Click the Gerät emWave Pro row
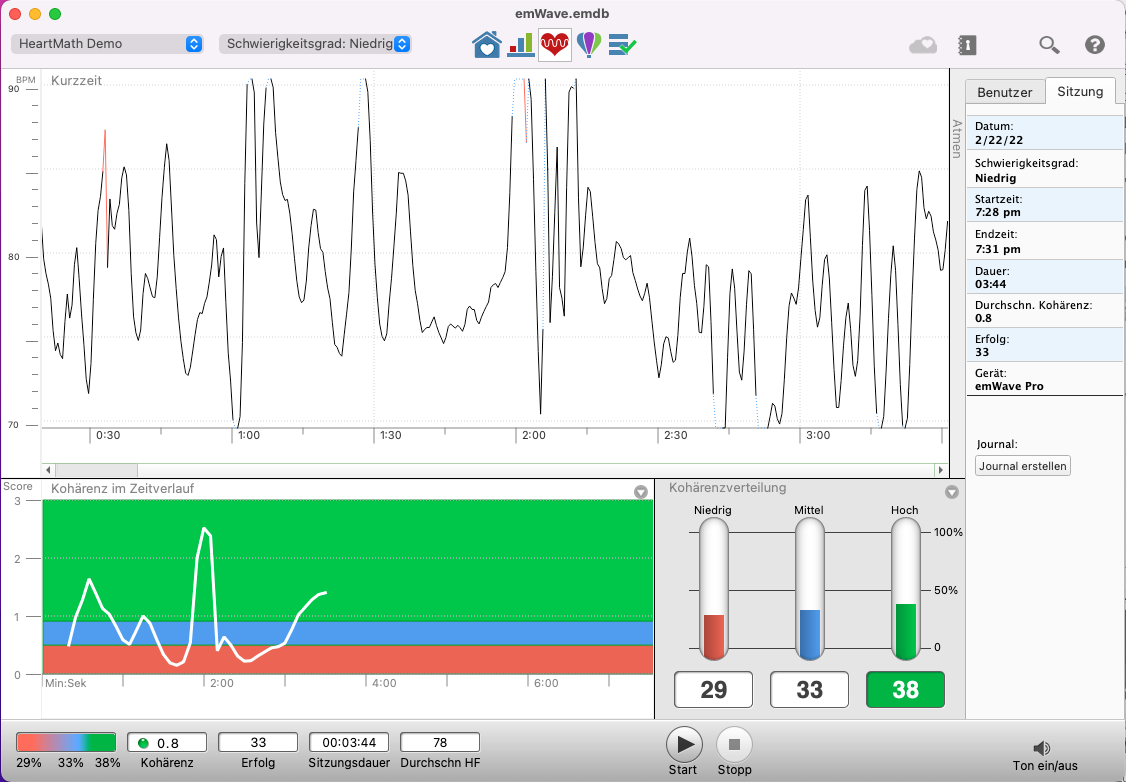This screenshot has height=782, width=1126. [1044, 379]
